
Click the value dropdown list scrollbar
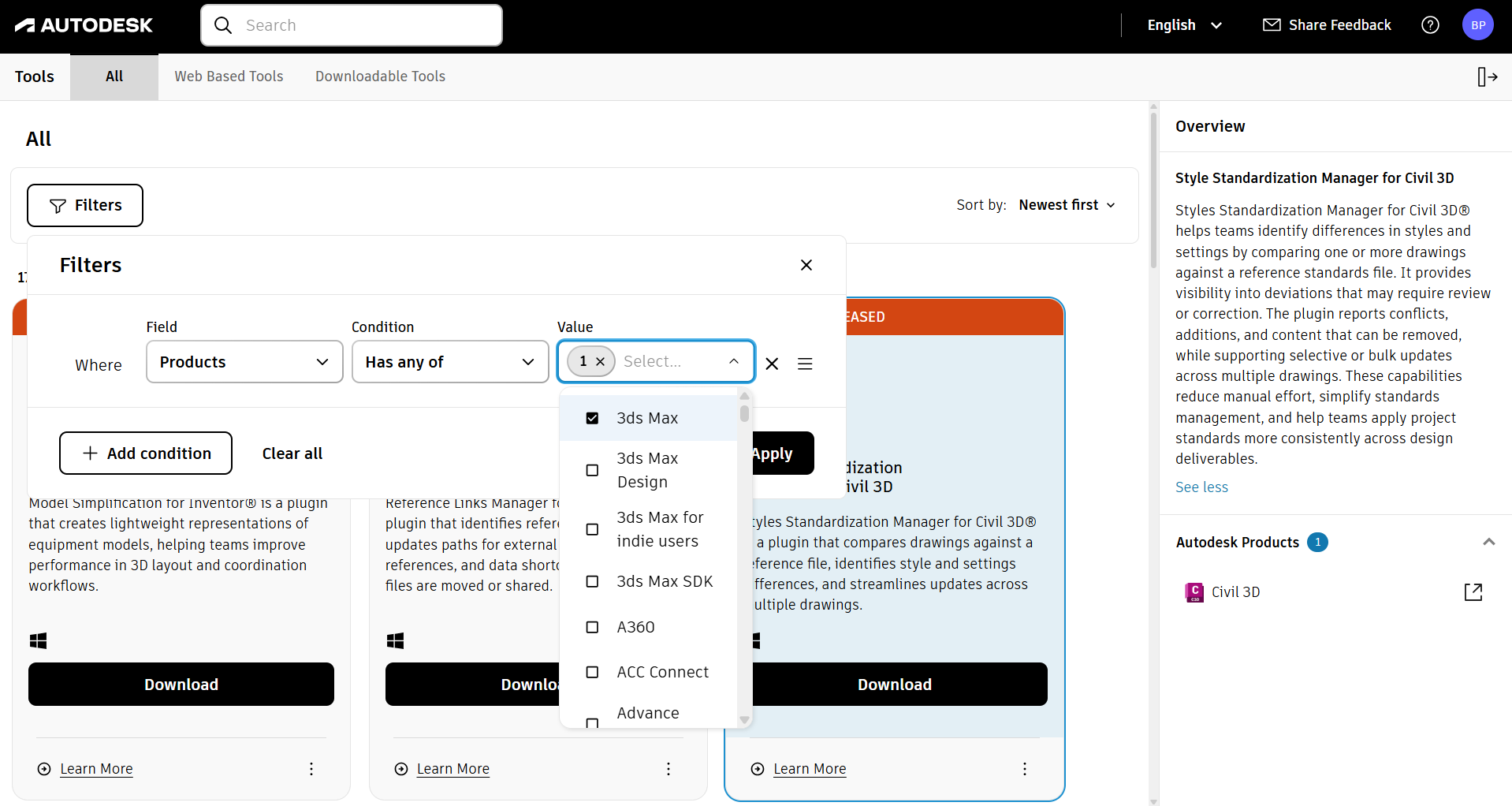pos(744,414)
